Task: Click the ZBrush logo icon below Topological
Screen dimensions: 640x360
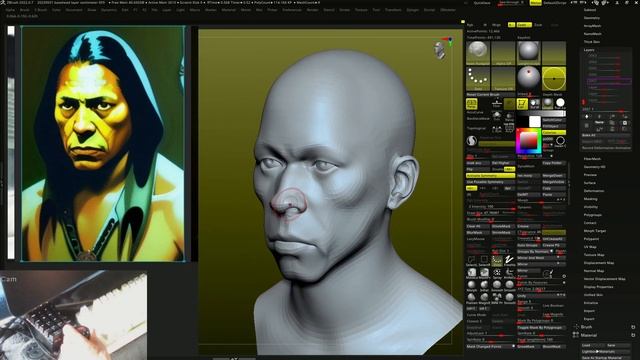Action: pyautogui.click(x=471, y=141)
